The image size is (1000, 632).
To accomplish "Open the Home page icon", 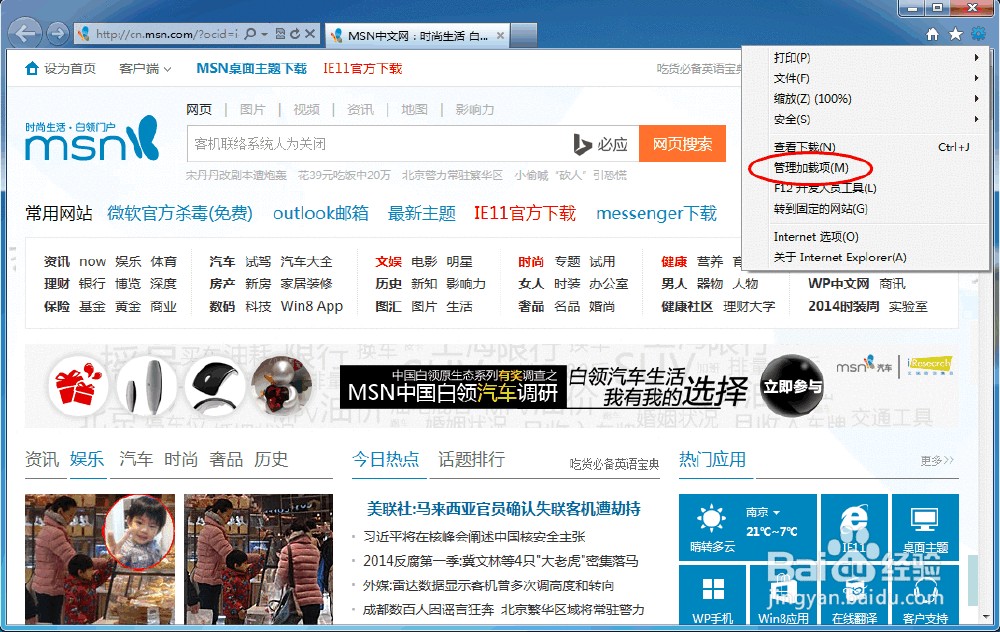I will (x=932, y=34).
